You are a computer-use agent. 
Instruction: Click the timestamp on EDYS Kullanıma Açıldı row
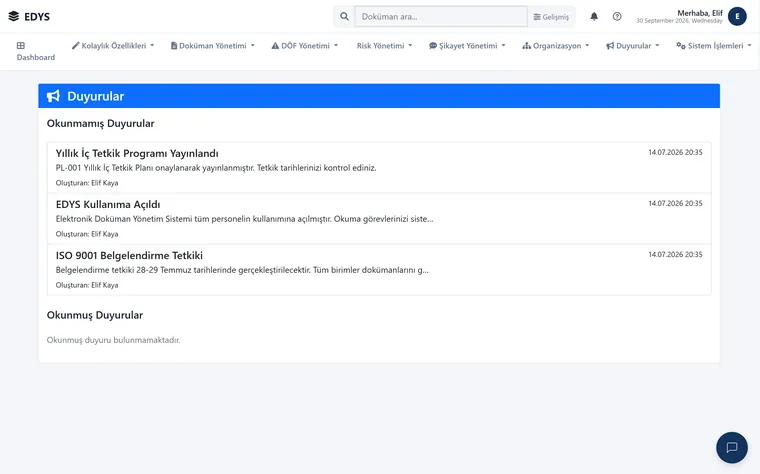point(675,203)
